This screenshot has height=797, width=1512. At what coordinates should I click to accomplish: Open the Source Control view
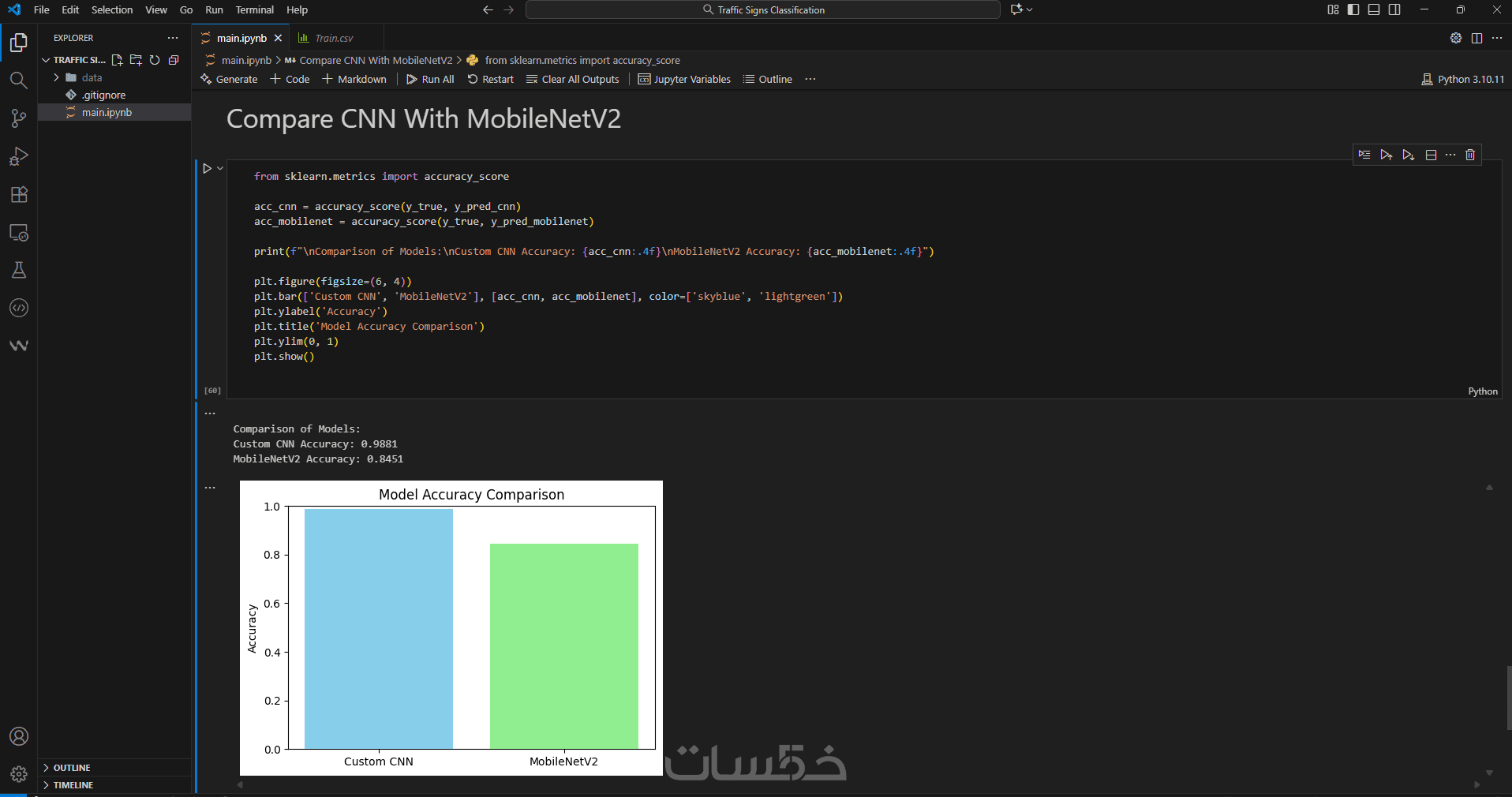point(19,118)
